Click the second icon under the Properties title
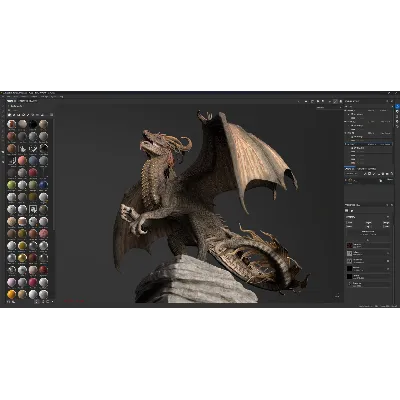Viewport: 400px width, 400px height. [x=352, y=211]
